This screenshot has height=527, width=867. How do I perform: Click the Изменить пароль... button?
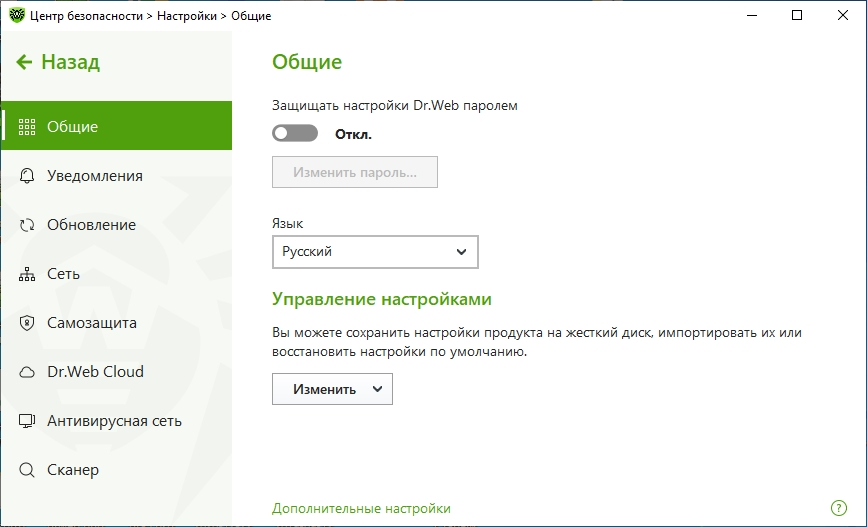(x=354, y=172)
